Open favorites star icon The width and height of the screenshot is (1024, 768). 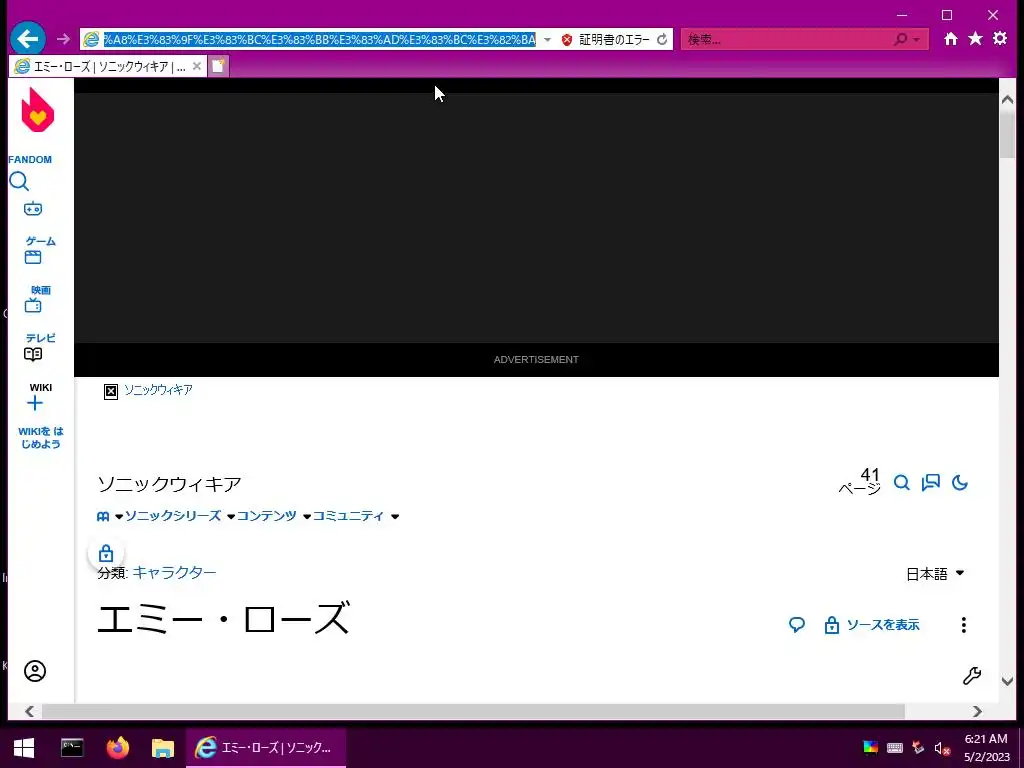coord(975,39)
